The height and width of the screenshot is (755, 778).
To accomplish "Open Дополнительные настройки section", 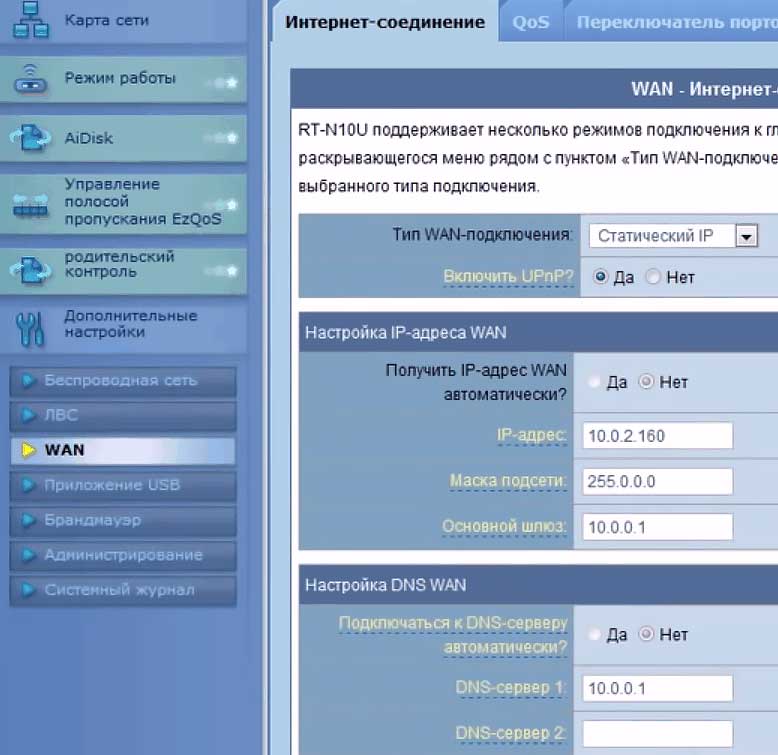I will click(x=123, y=328).
